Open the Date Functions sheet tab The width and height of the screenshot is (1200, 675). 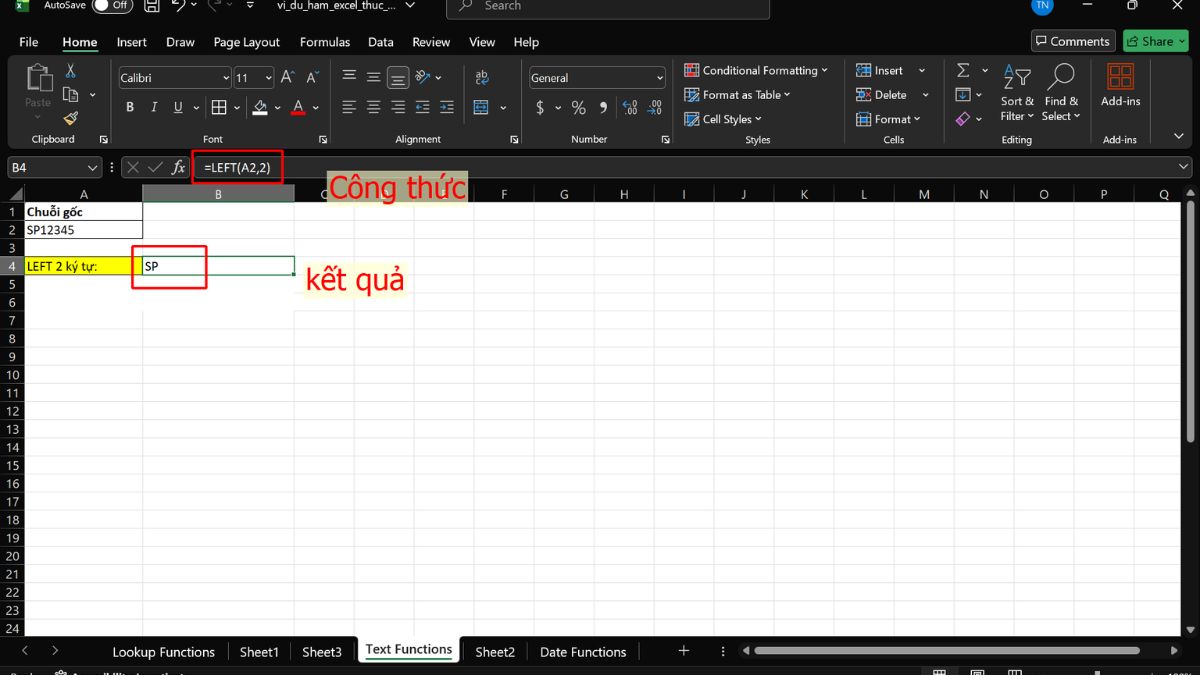pyautogui.click(x=583, y=651)
